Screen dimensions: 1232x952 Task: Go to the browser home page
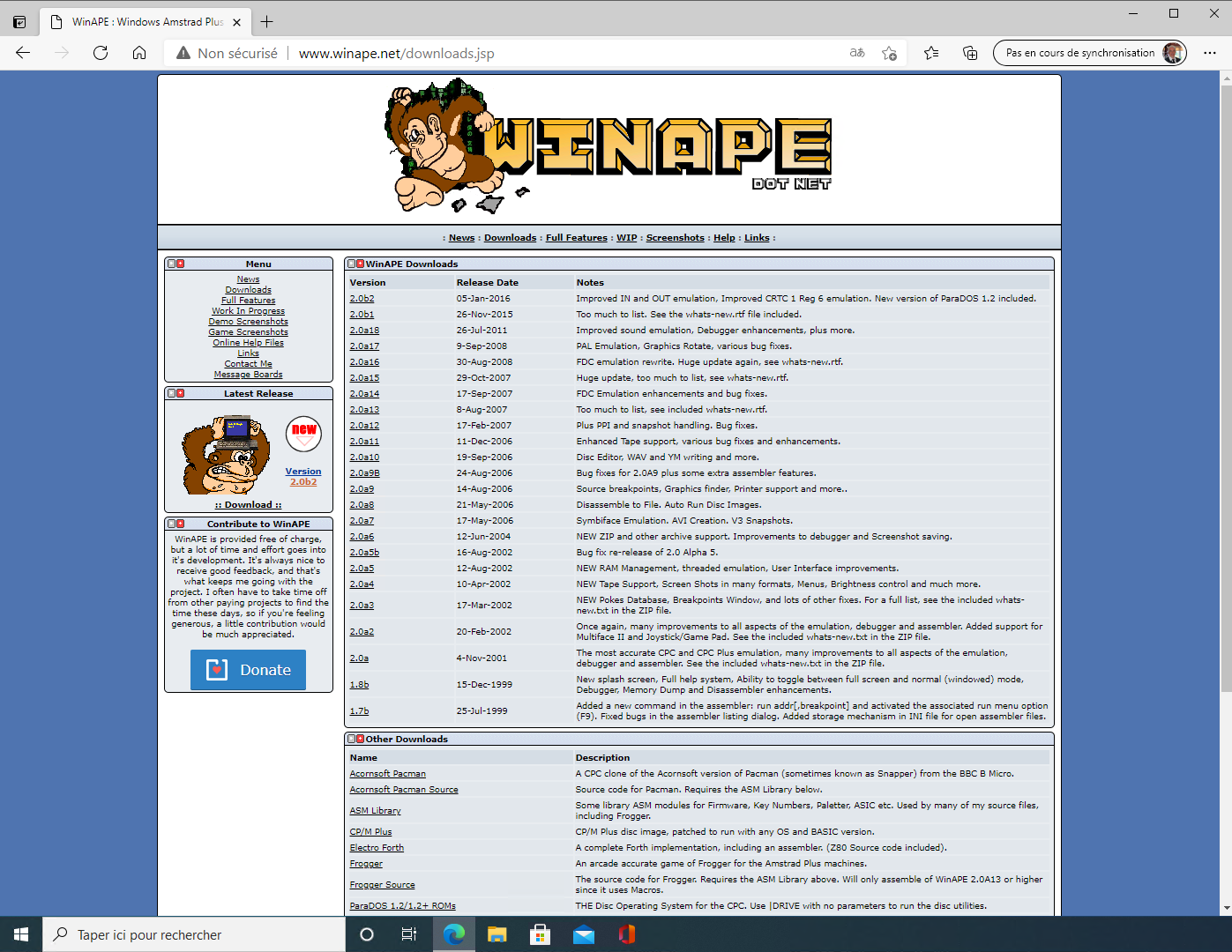point(139,53)
